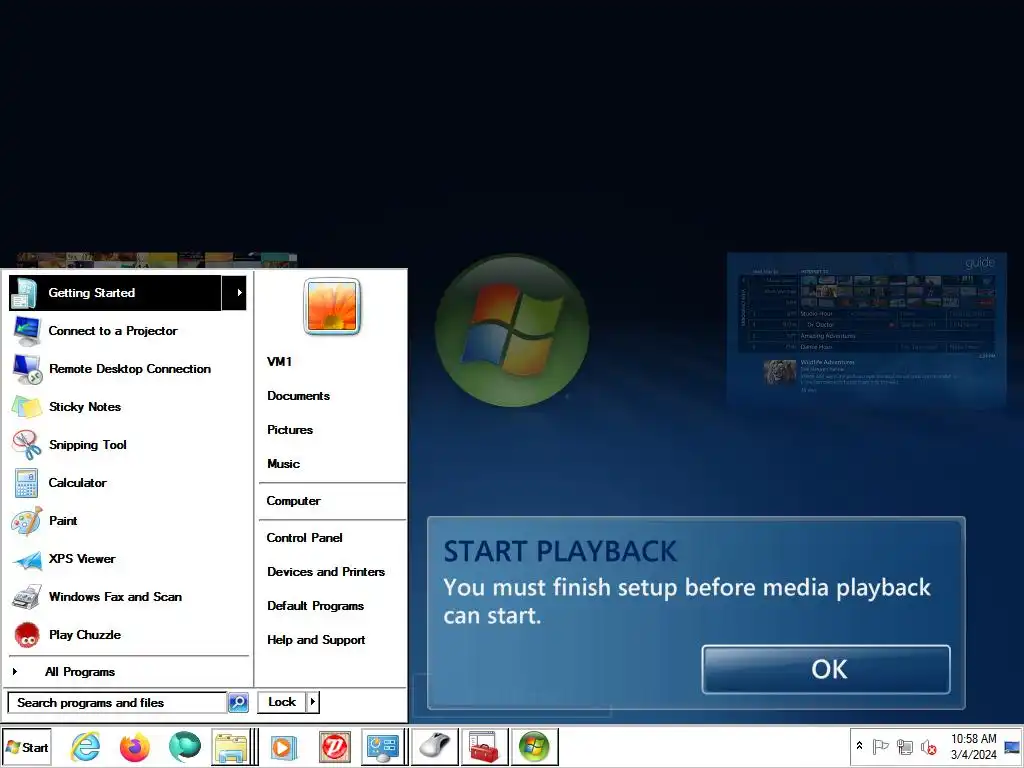This screenshot has height=768, width=1024.
Task: Show hidden tray icons arrow
Action: coord(859,746)
